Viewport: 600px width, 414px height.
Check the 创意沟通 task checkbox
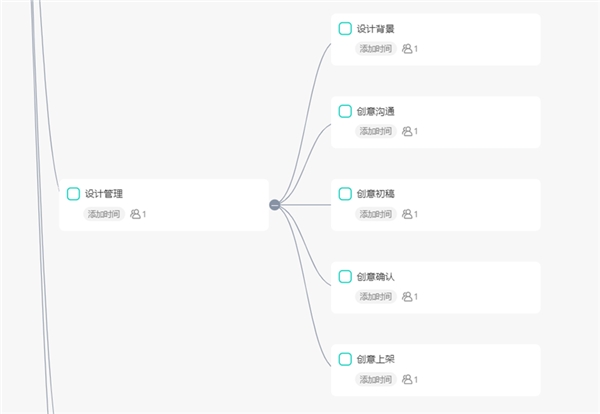tap(345, 111)
